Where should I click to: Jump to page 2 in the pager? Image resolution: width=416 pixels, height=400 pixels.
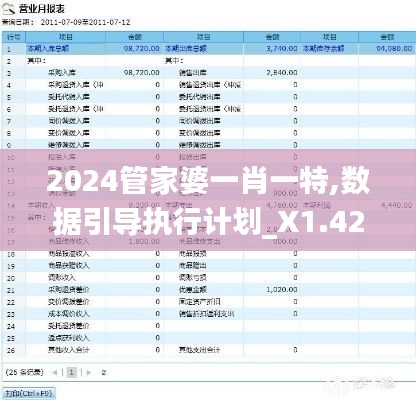point(104,372)
